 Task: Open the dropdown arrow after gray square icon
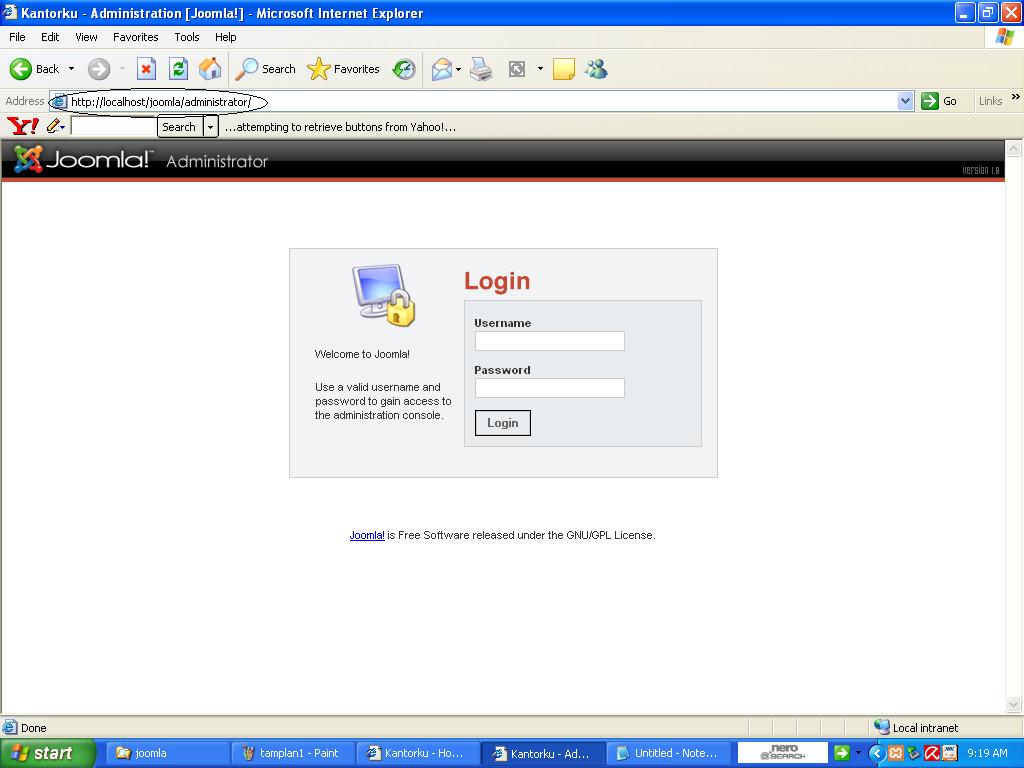[540, 69]
